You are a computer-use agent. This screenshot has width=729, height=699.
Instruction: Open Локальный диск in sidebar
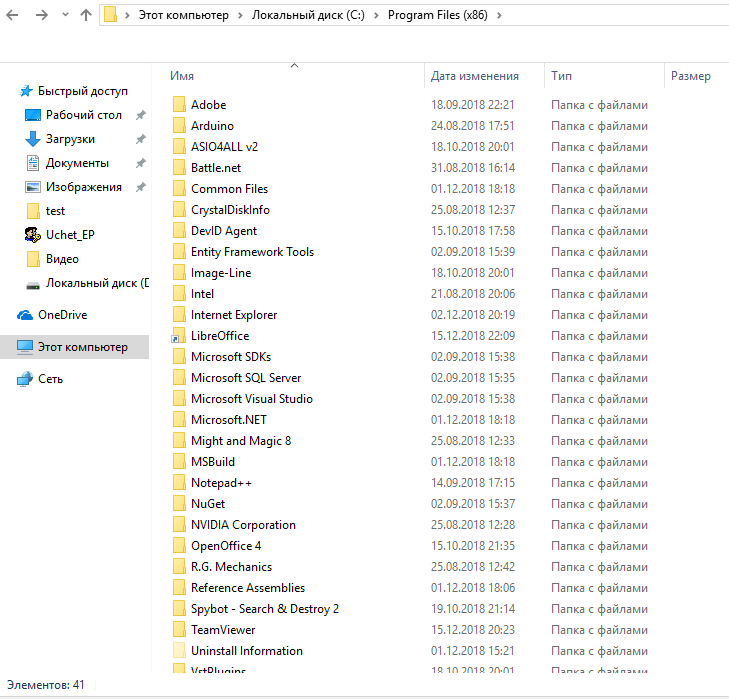click(97, 283)
